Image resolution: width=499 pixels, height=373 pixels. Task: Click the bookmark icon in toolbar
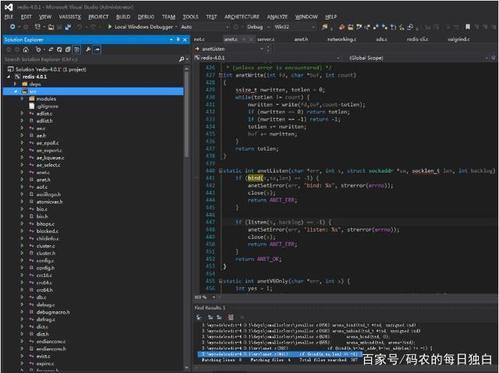(x=468, y=27)
